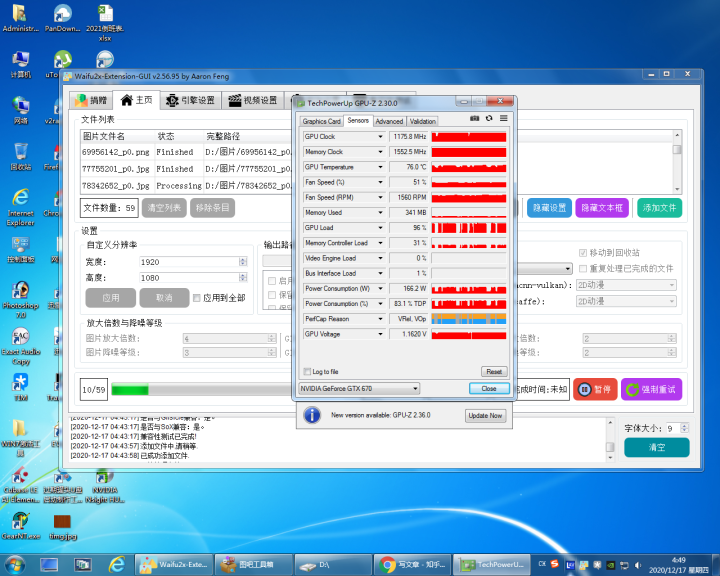Click the D:\ explorer taskbar button
The image size is (720, 576).
(332, 565)
